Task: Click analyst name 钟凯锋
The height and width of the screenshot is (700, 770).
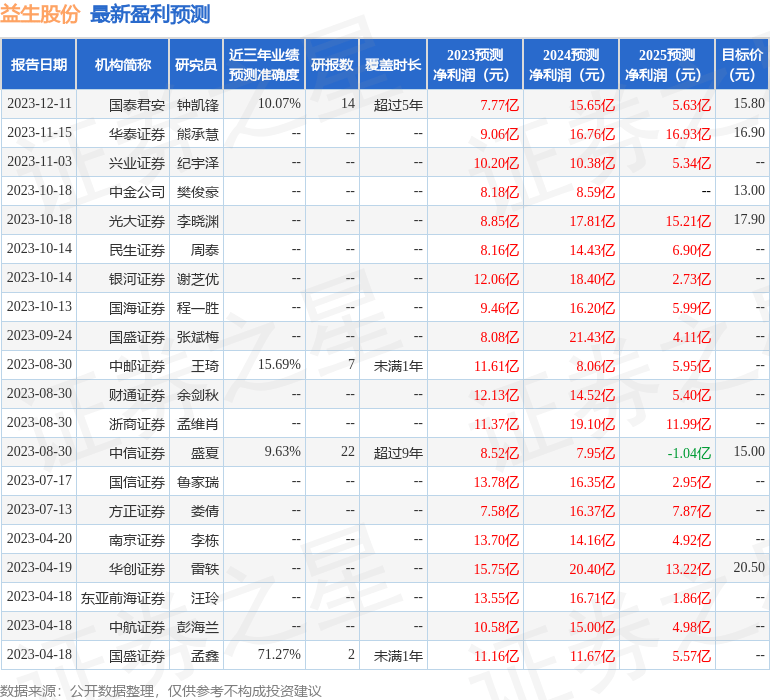Action: pos(197,105)
